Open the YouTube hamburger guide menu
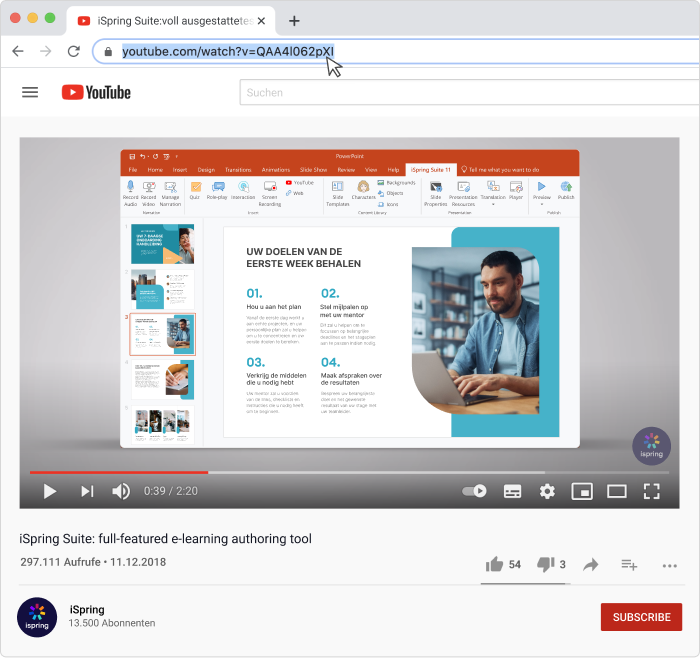 pyautogui.click(x=30, y=92)
